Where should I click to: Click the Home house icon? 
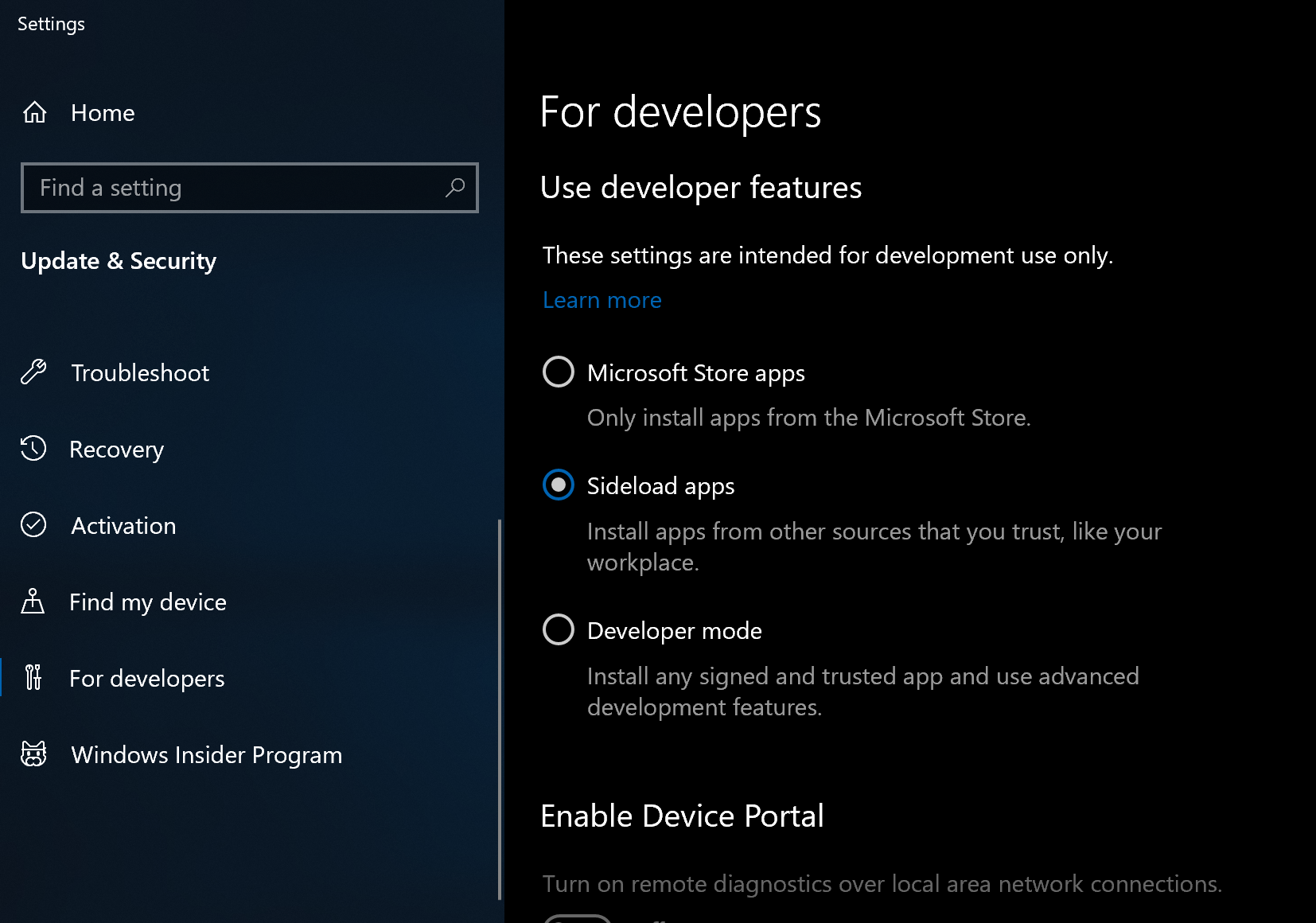click(34, 112)
